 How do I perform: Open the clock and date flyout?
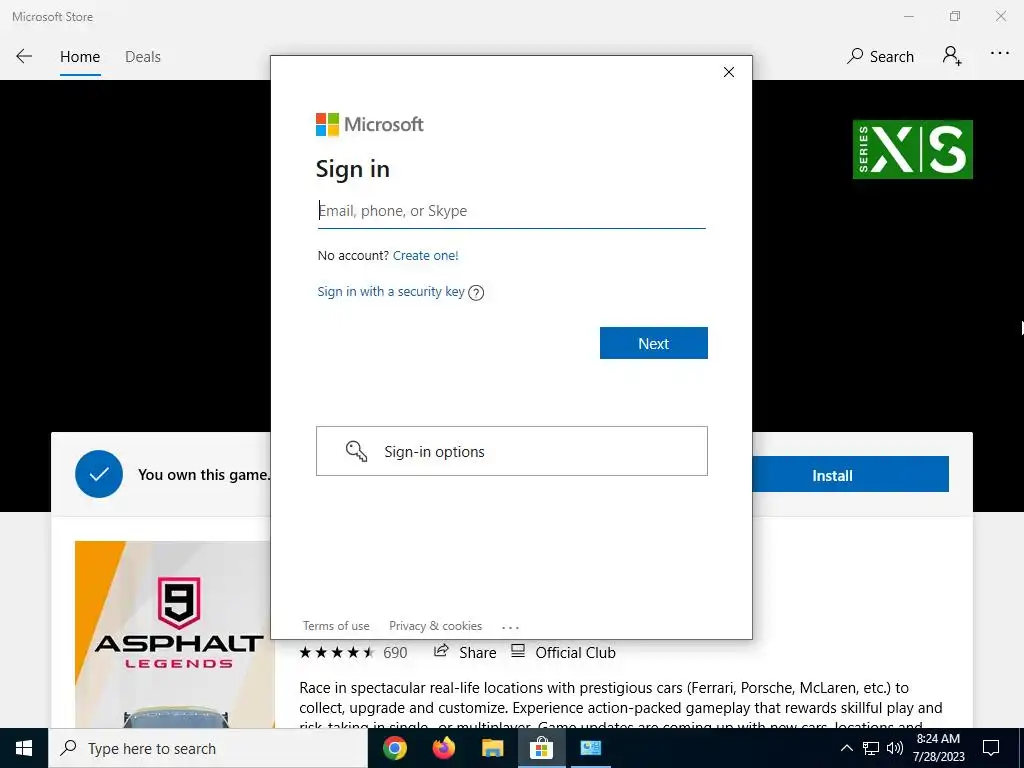pyautogui.click(x=938, y=748)
